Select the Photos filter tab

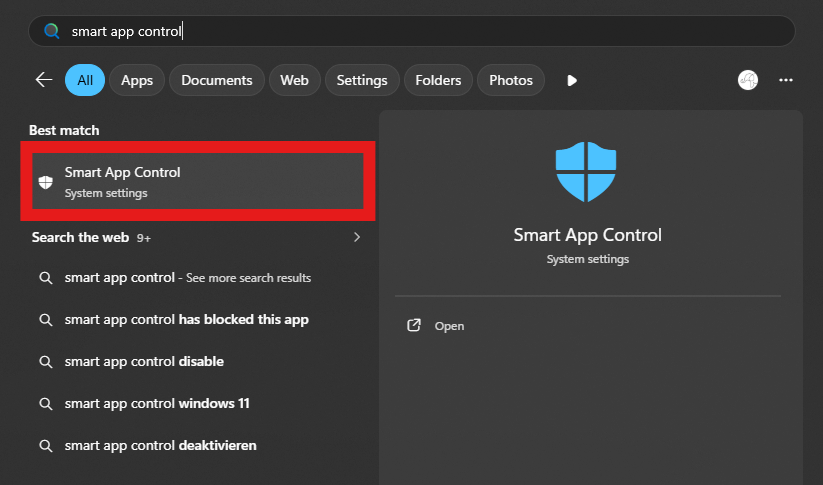pyautogui.click(x=511, y=80)
